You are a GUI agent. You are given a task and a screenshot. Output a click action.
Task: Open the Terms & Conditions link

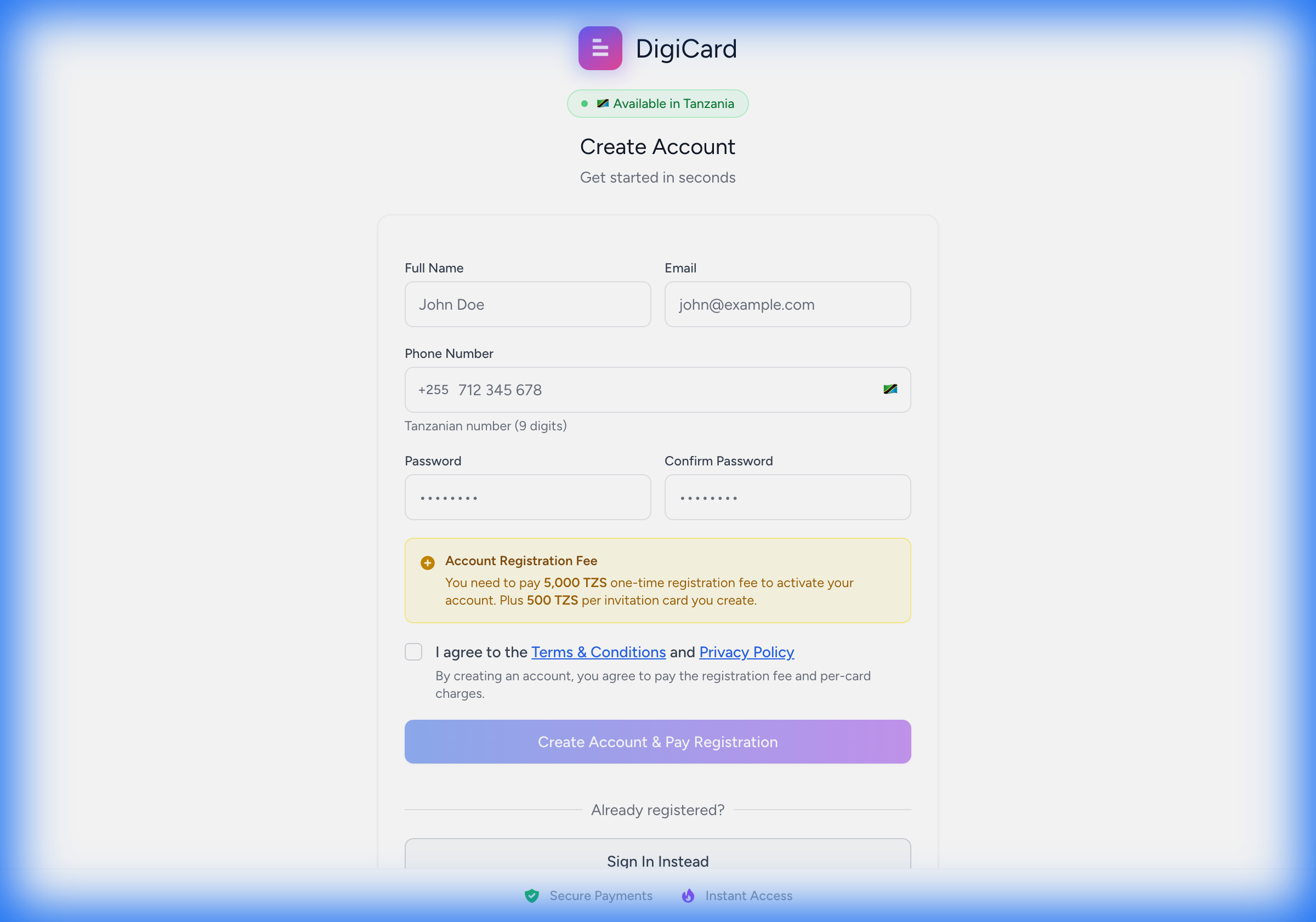(598, 652)
